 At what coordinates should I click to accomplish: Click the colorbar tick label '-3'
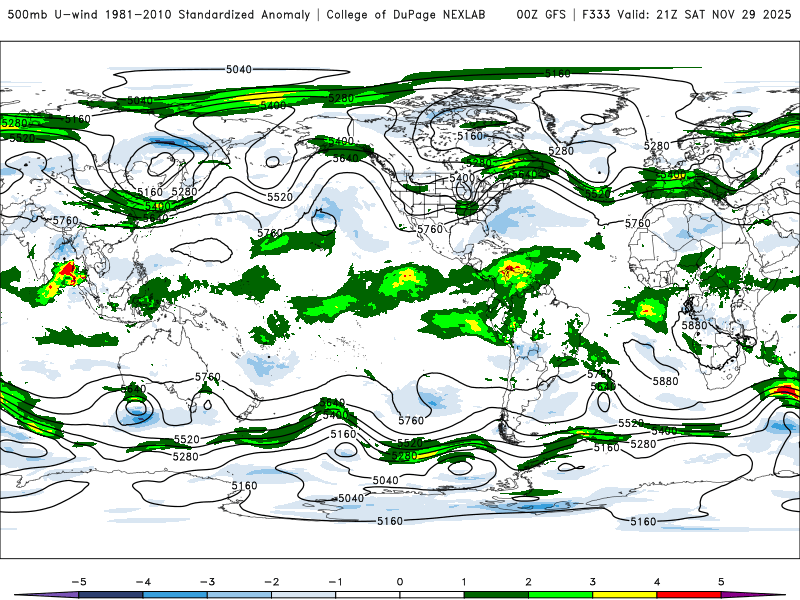pyautogui.click(x=207, y=582)
